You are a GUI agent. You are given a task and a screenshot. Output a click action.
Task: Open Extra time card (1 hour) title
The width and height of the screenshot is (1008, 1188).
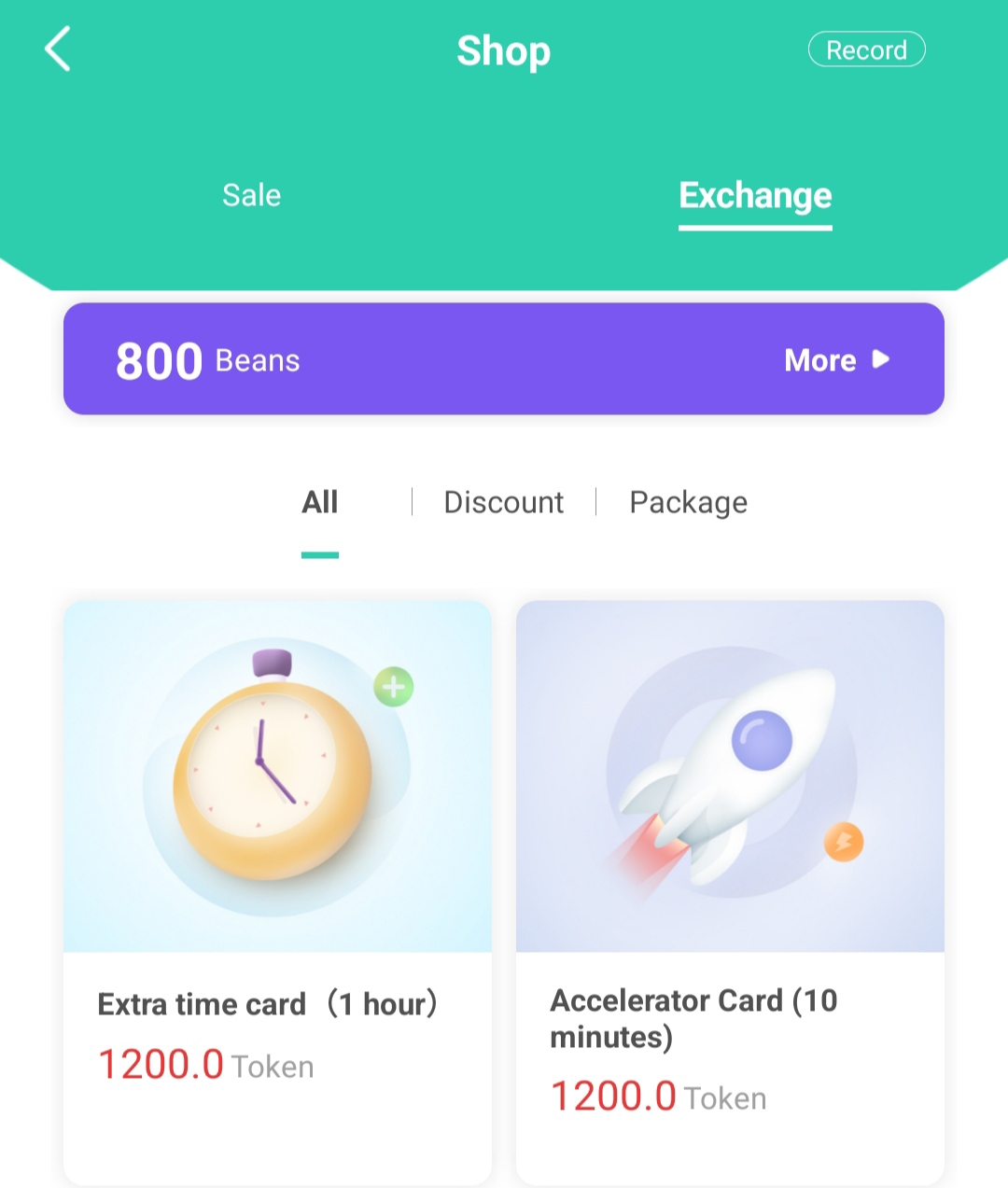[x=268, y=1004]
